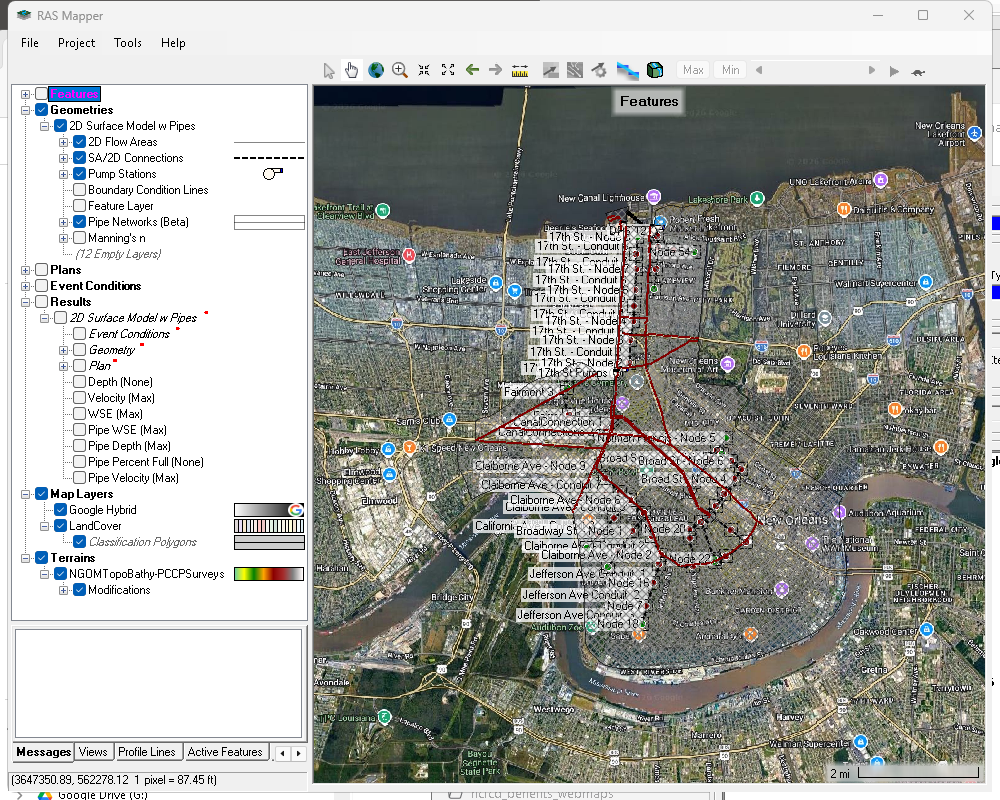Viewport: 1000px width, 800px height.
Task: Go to previous view with green arrow
Action: coord(472,70)
